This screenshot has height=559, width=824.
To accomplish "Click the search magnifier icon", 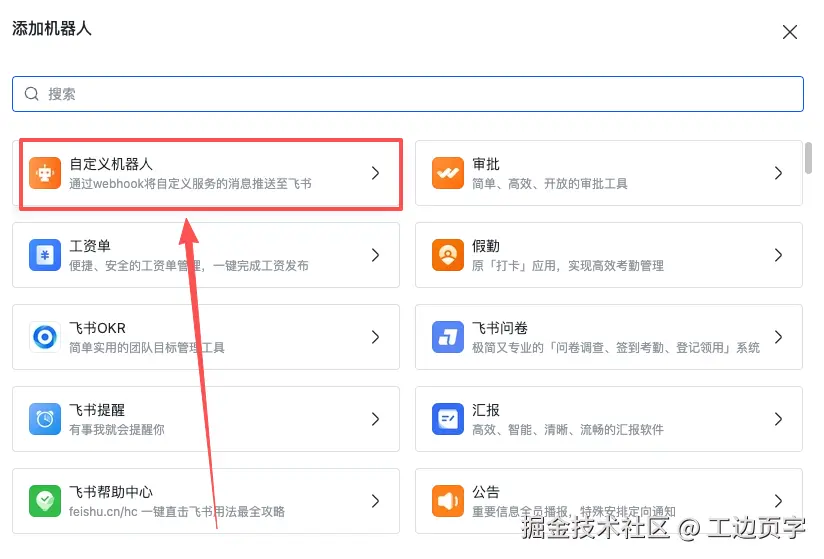I will (32, 94).
